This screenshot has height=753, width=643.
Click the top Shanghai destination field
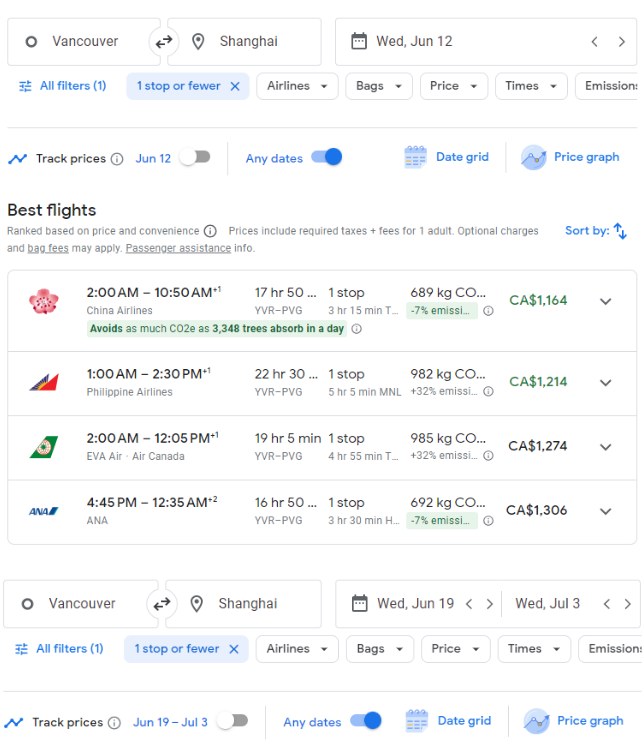point(249,42)
